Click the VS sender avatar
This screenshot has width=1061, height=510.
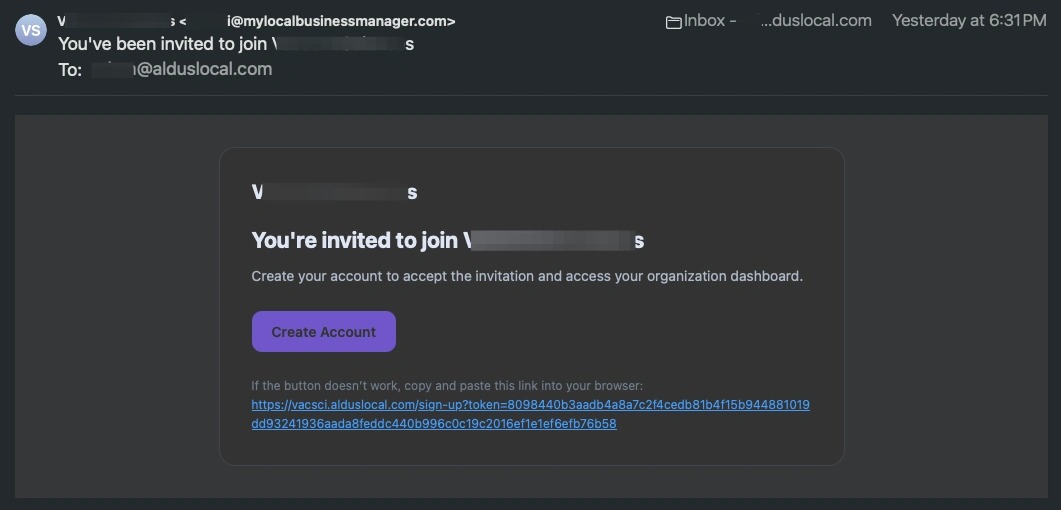click(x=31, y=30)
